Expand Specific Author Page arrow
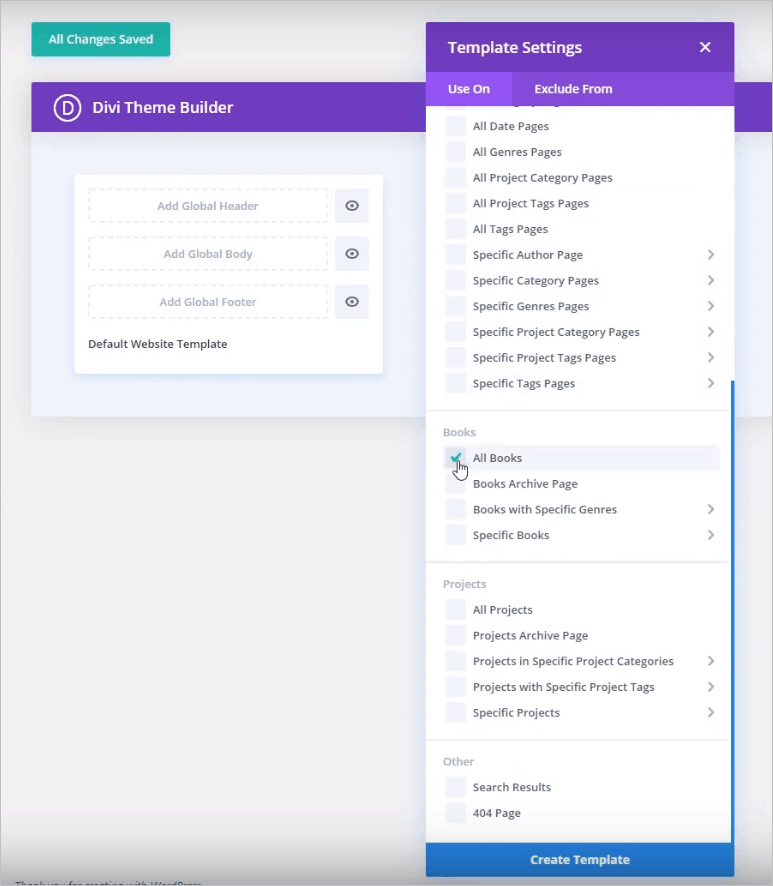Screen dimensions: 773x886 [711, 255]
